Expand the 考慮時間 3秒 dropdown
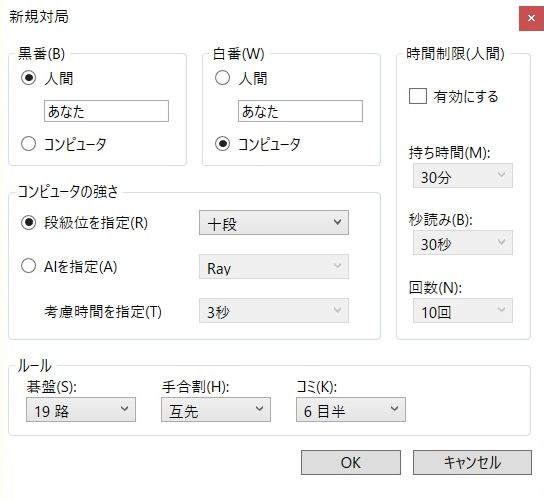Screen dimensions: 544x501 coord(274,311)
